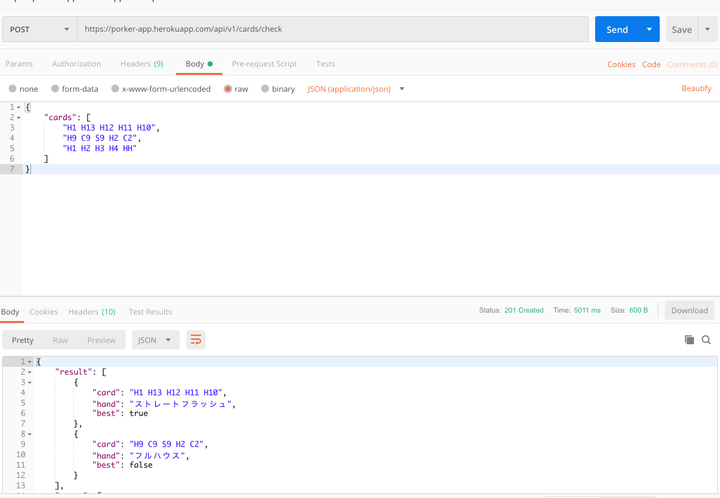Viewport: 720px width, 498px height.
Task: Open the Save options dropdown arrow
Action: (708, 29)
